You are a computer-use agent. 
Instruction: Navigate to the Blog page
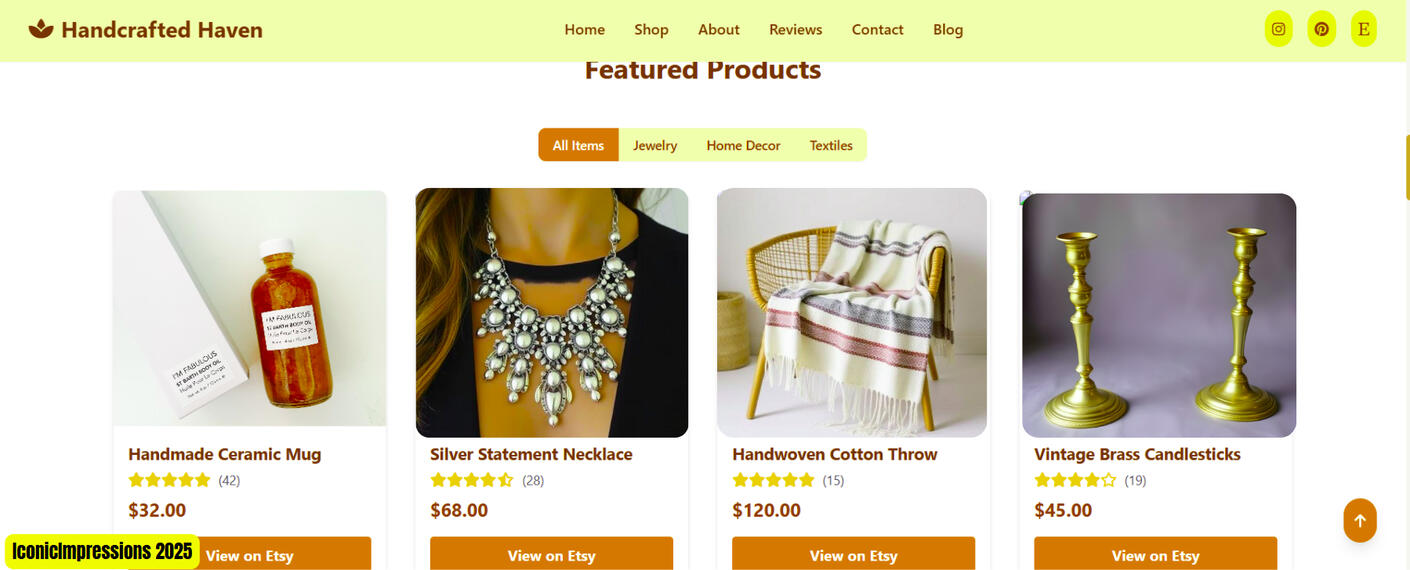point(948,30)
